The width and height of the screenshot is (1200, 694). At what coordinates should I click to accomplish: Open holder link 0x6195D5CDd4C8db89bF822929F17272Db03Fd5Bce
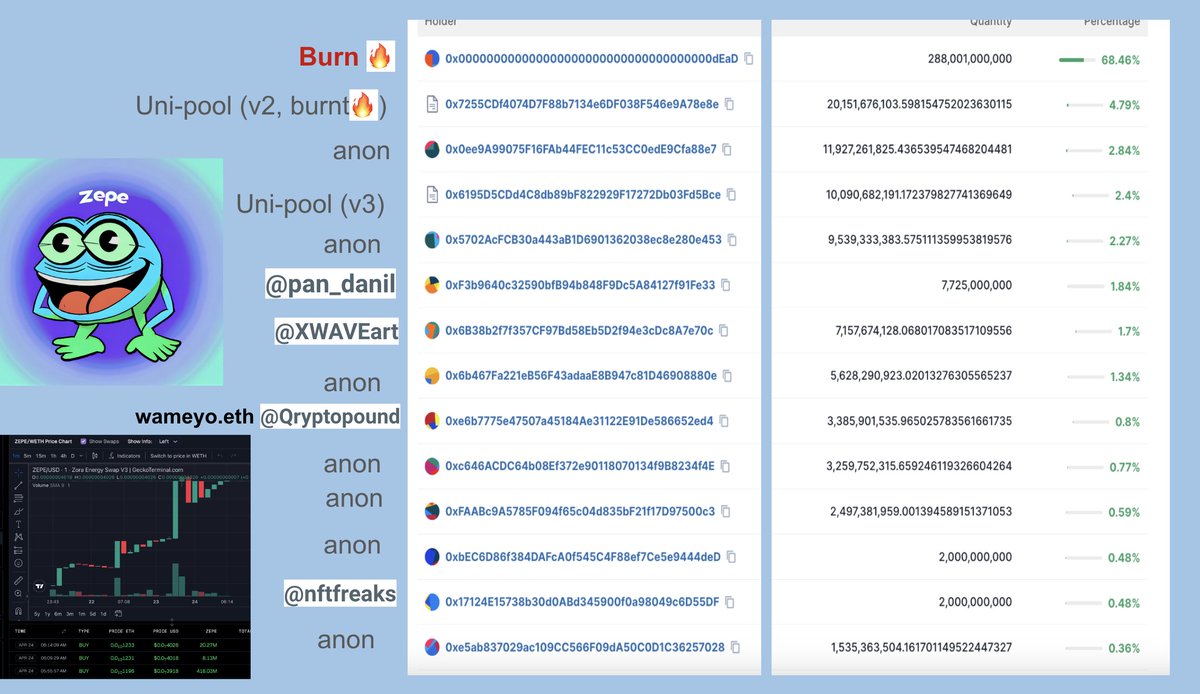583,195
